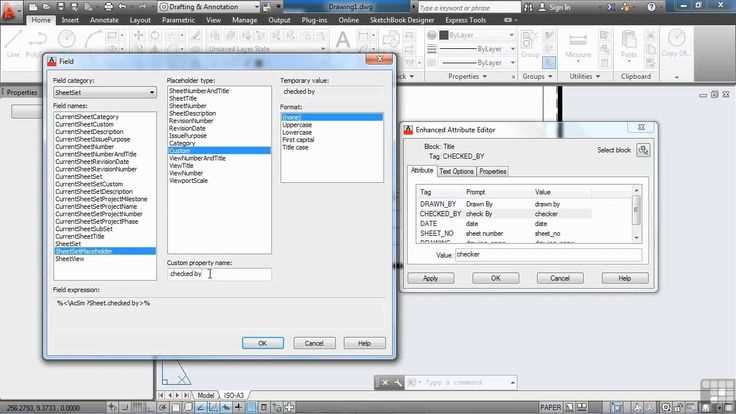
Task: Click Help in the Field dialog
Action: (364, 343)
